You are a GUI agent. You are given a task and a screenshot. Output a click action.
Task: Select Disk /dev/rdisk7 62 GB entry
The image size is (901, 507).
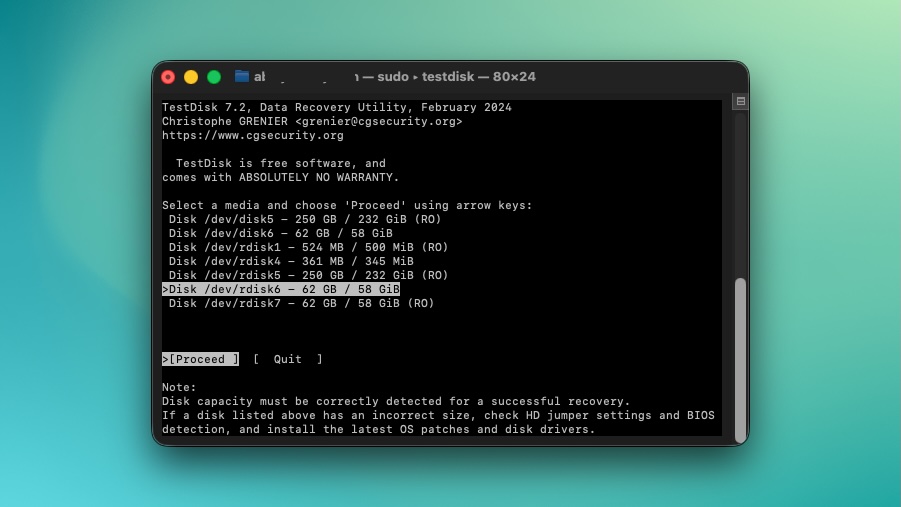(301, 304)
